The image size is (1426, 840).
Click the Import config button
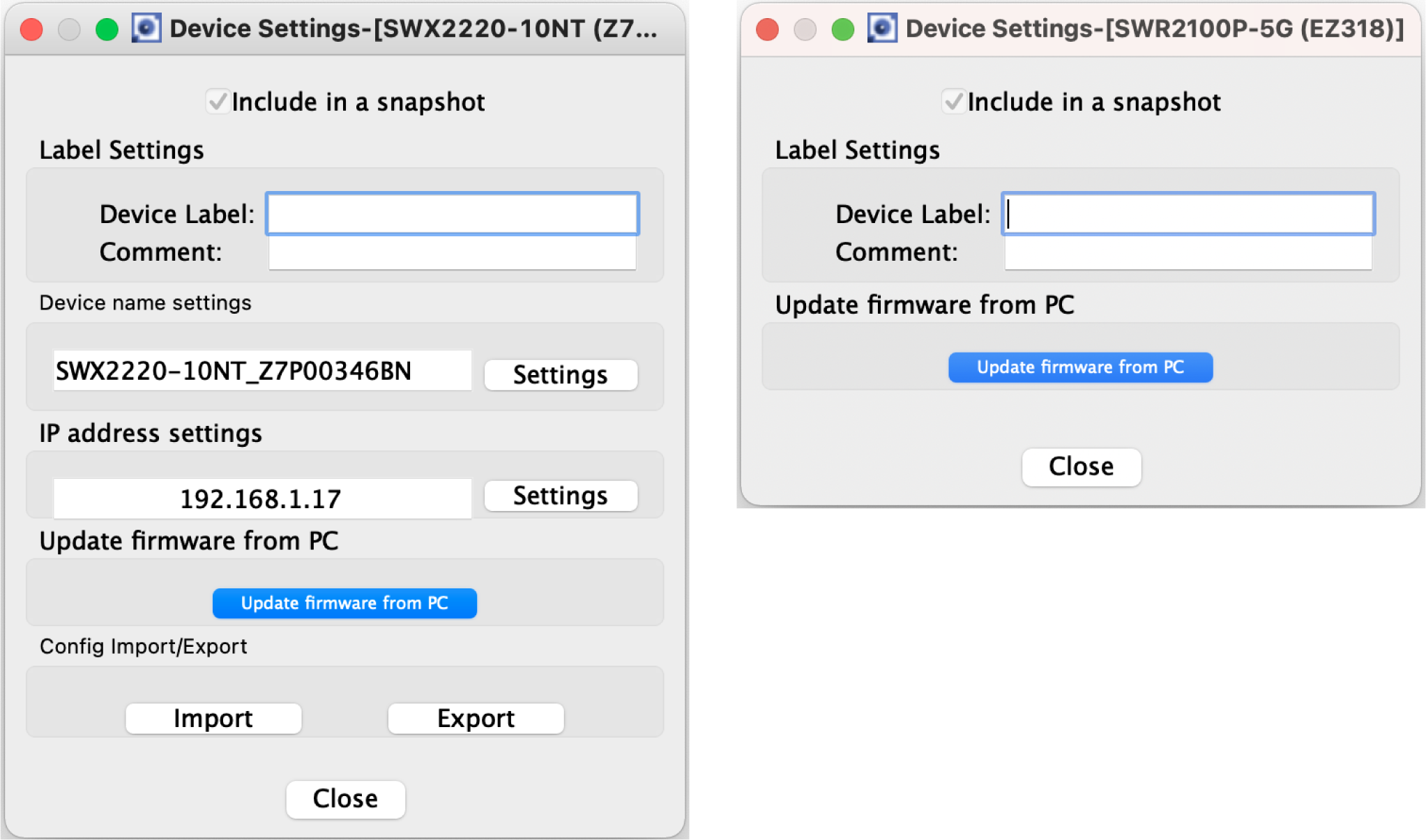click(x=213, y=718)
